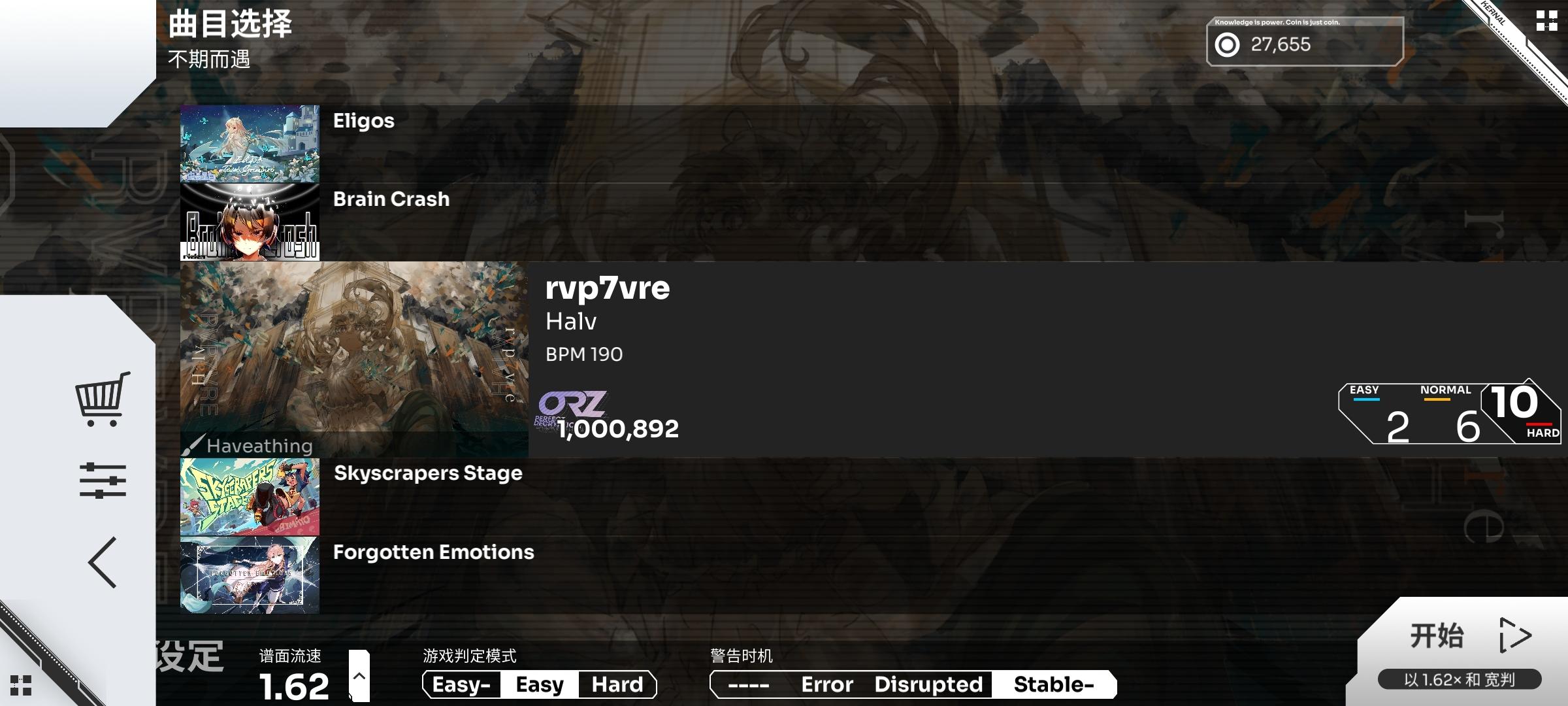Click the Forgotten Emotions cover thumbnail
The height and width of the screenshot is (706, 1568).
click(250, 575)
